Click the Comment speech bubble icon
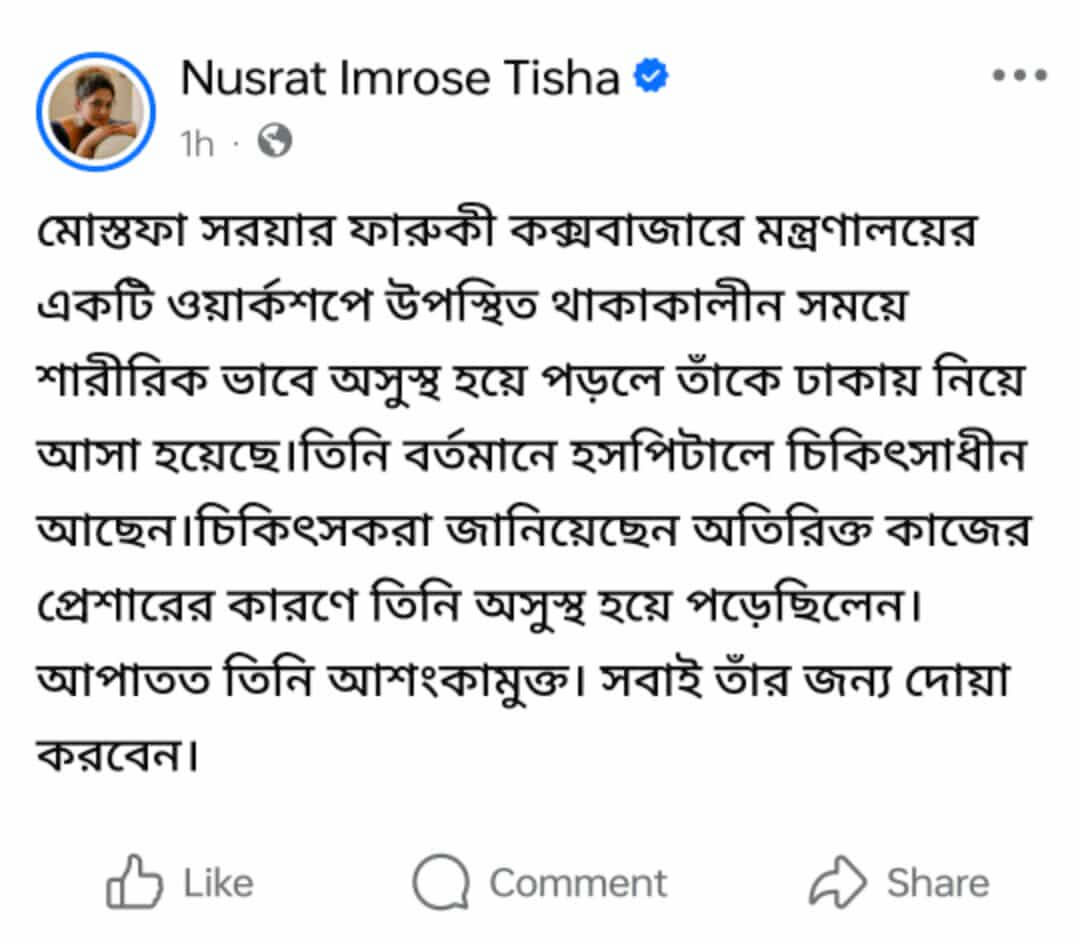The height and width of the screenshot is (944, 1080). [x=441, y=883]
